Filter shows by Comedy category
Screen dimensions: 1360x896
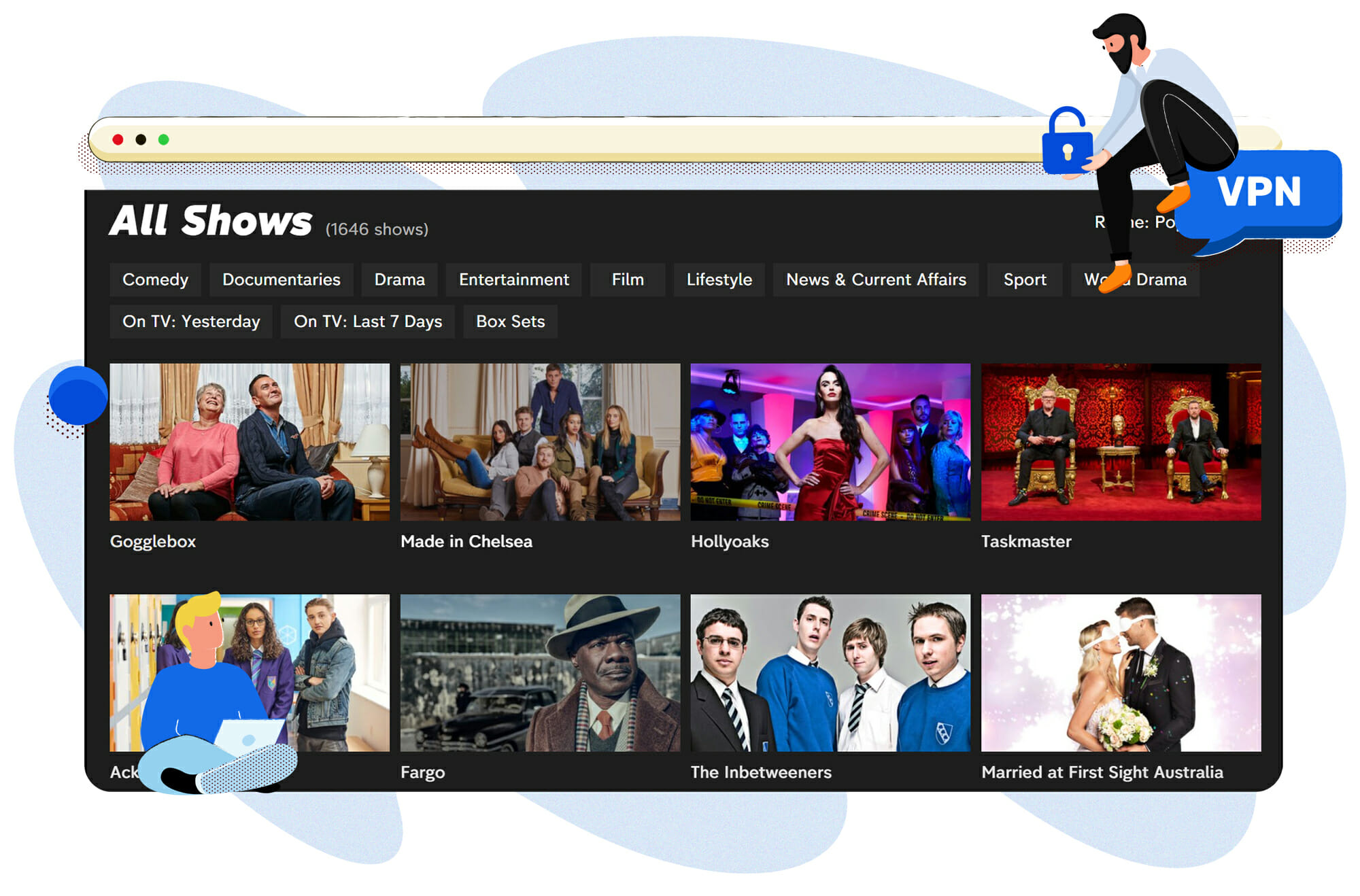(x=155, y=279)
